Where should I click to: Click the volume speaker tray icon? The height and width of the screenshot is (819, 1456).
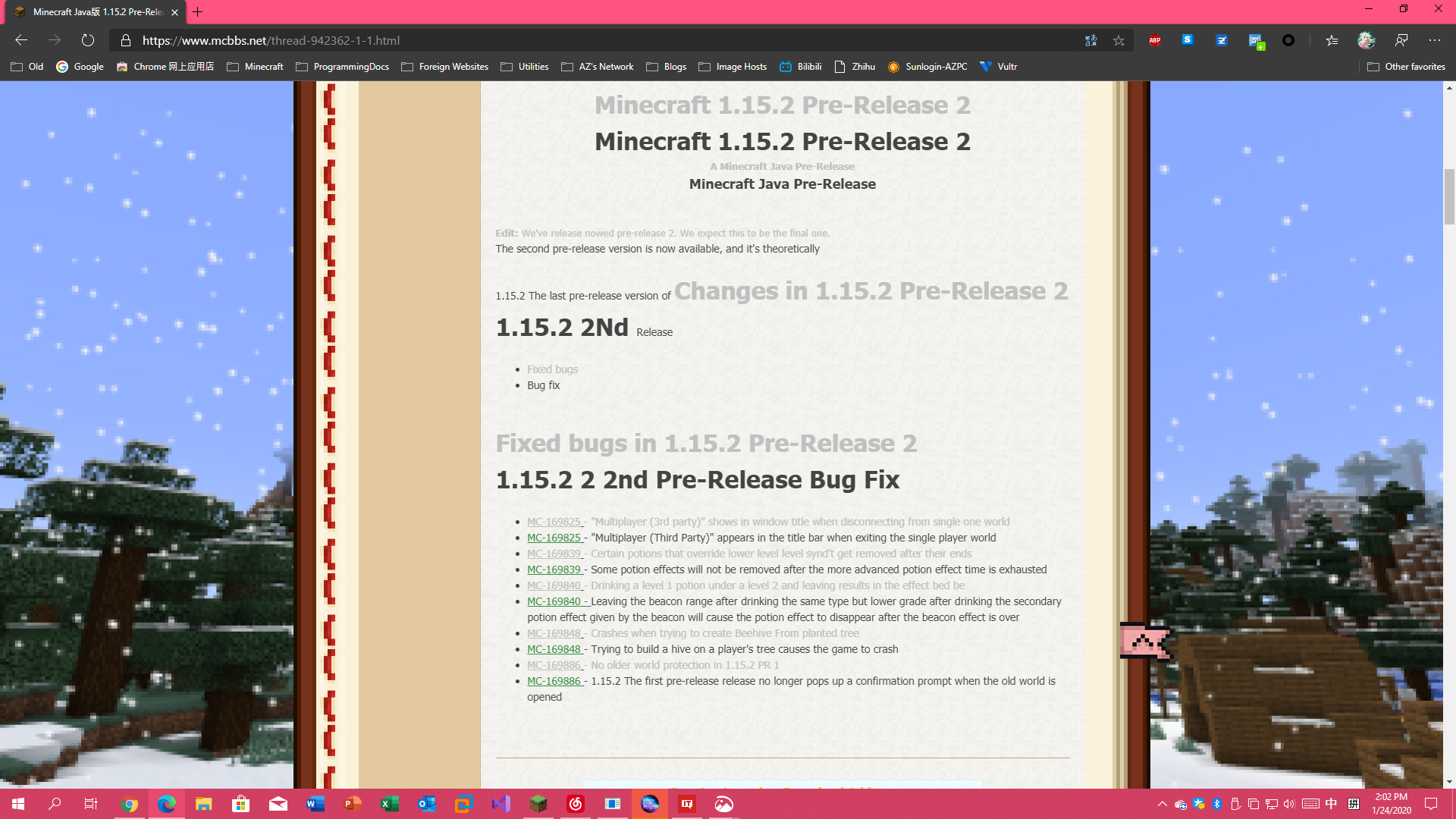(1289, 804)
